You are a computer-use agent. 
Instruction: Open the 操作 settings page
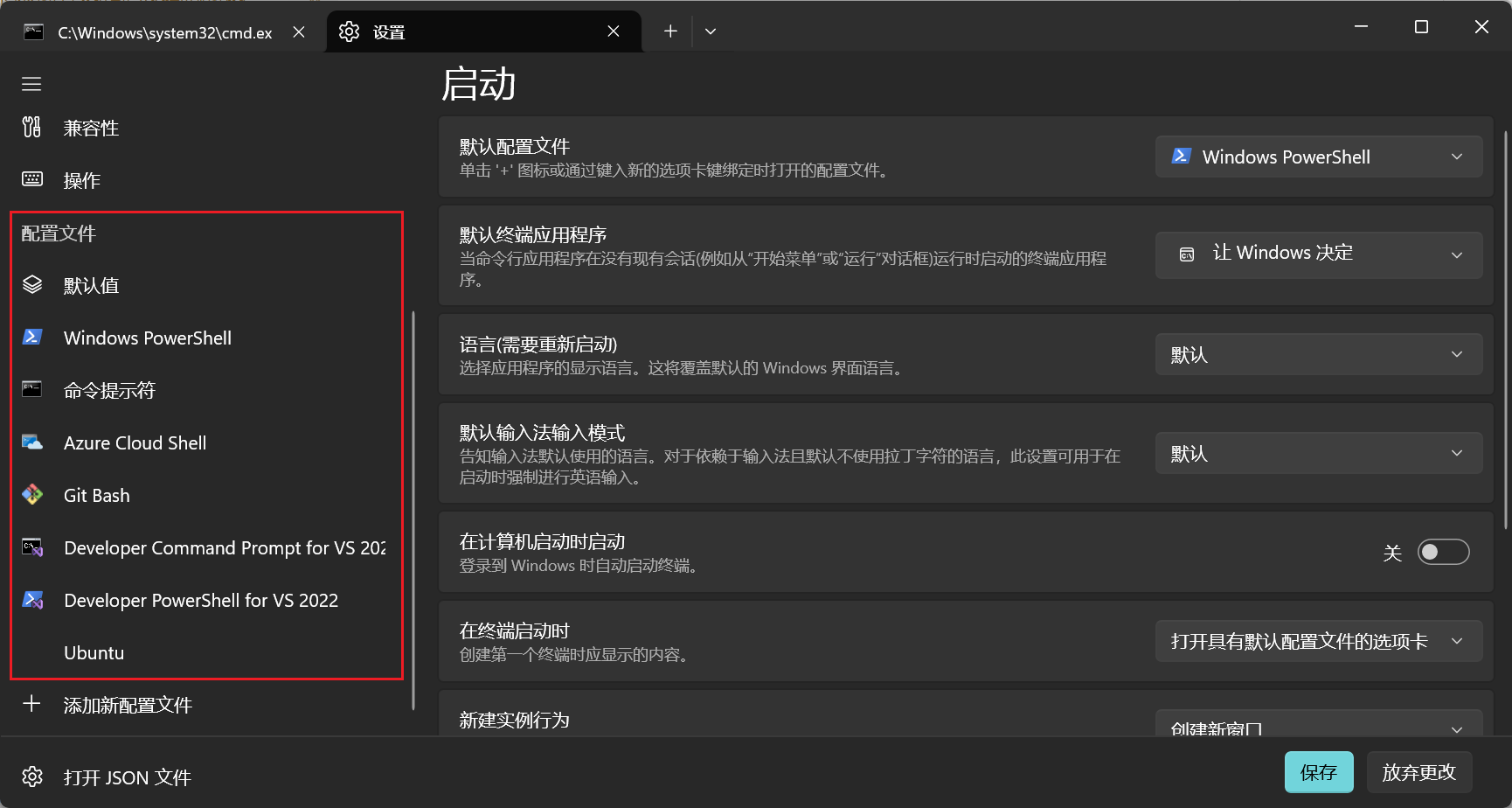[206, 180]
